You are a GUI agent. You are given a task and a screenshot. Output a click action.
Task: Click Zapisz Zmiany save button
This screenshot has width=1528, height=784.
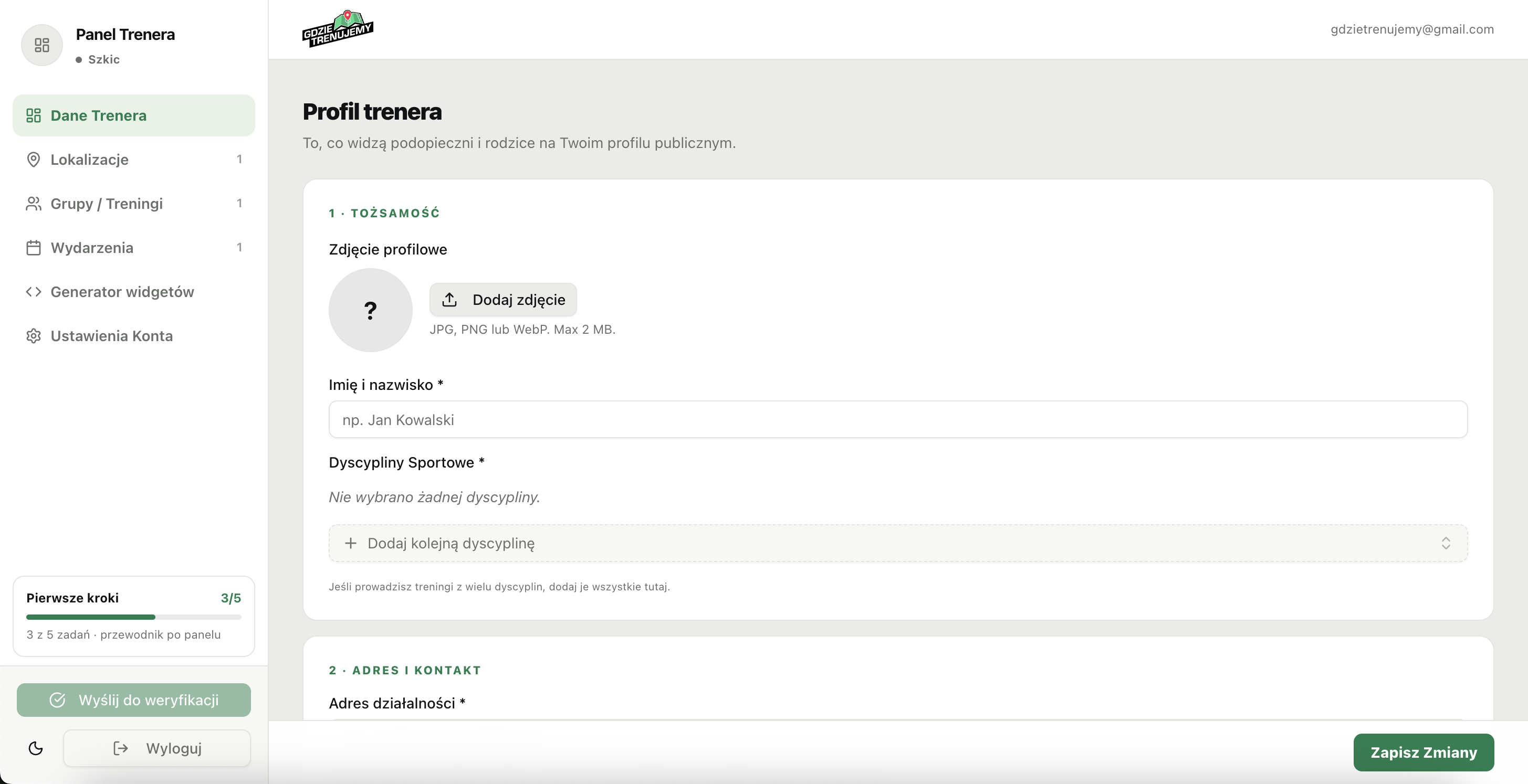(x=1424, y=753)
